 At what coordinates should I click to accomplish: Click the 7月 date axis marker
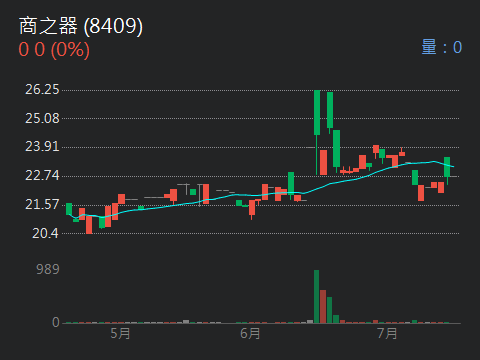(387, 333)
